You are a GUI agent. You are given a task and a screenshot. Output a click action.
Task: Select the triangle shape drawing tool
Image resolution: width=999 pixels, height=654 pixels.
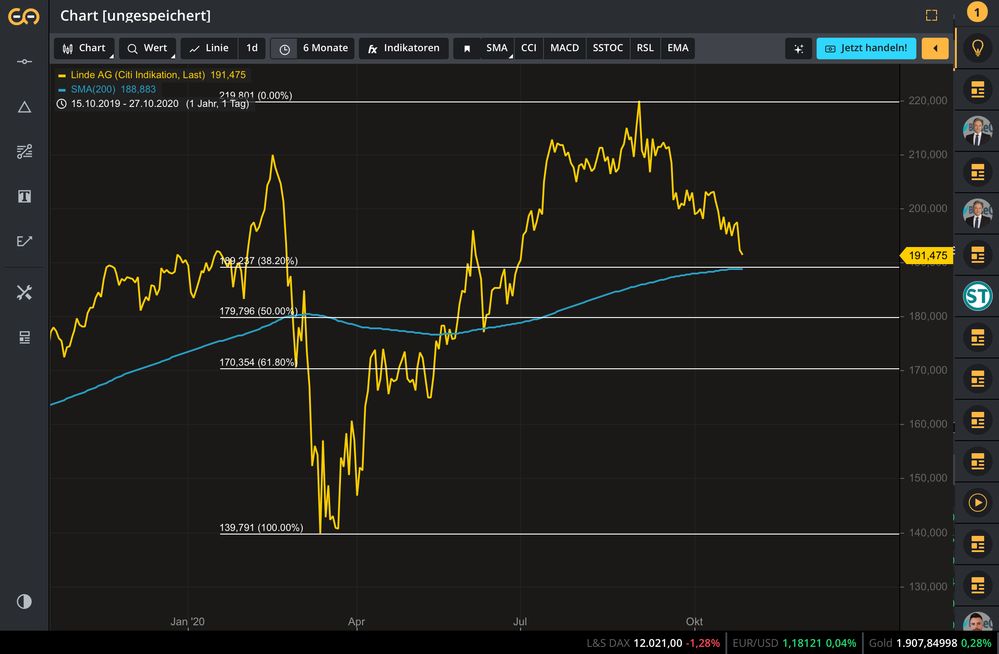24,107
